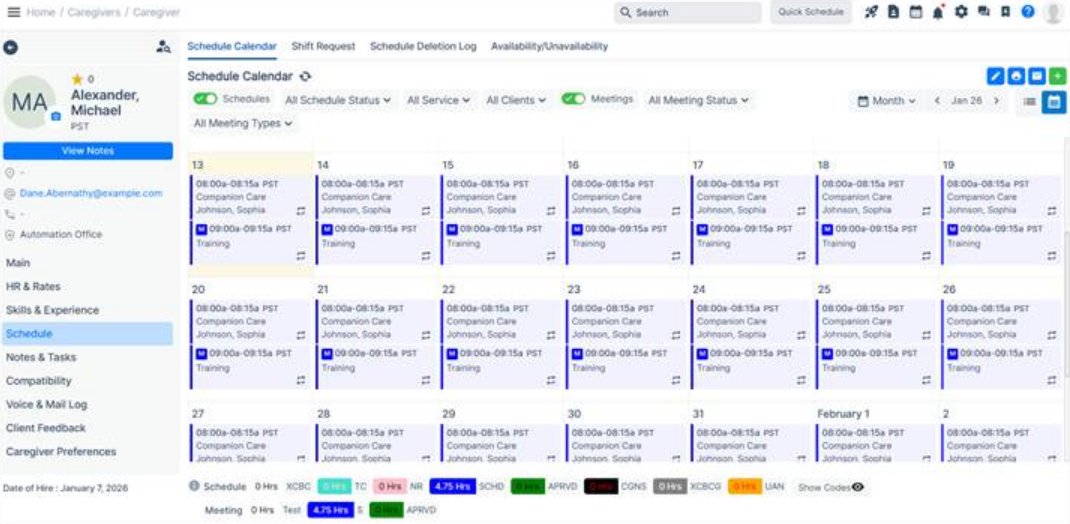Click the cyan 0 Hrs TC badge
Viewport: 1070px width, 524px height.
tap(334, 486)
